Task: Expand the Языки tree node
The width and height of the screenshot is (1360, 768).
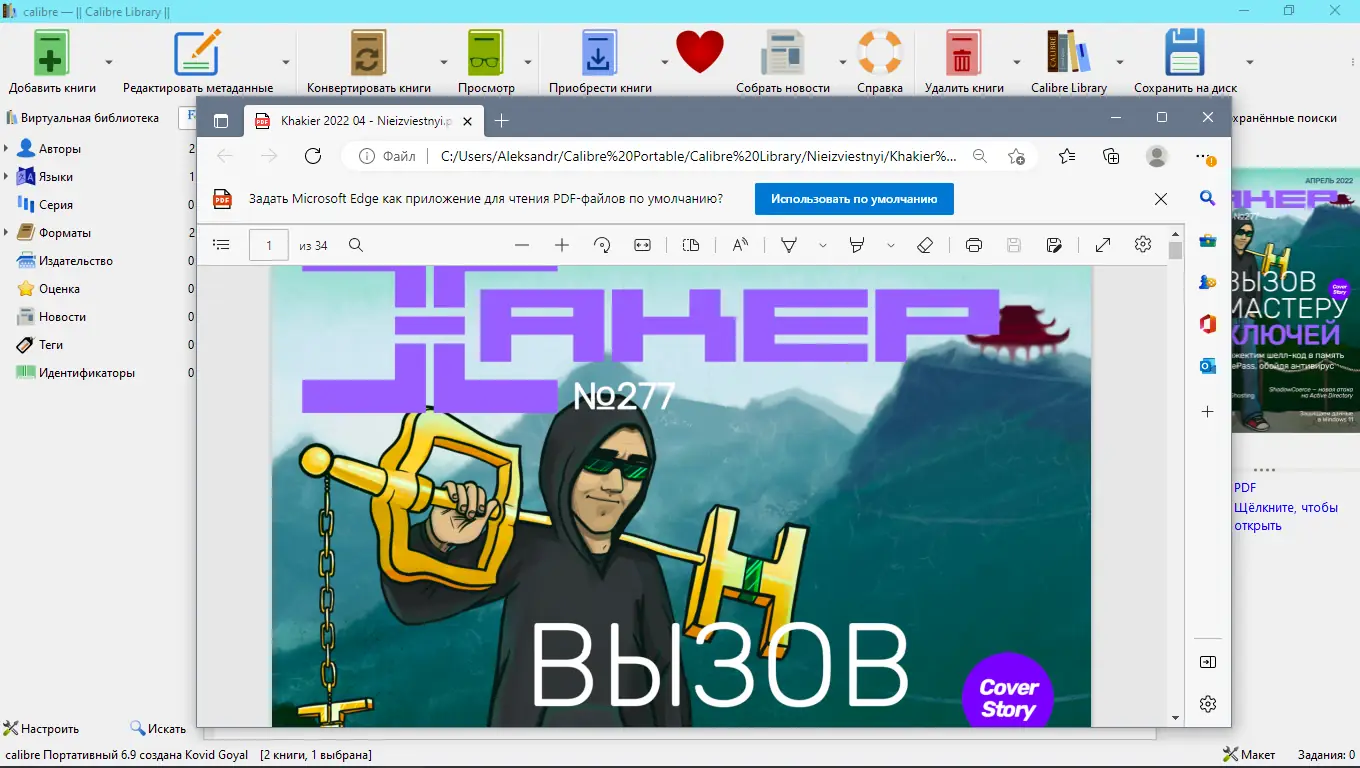Action: click(7, 177)
